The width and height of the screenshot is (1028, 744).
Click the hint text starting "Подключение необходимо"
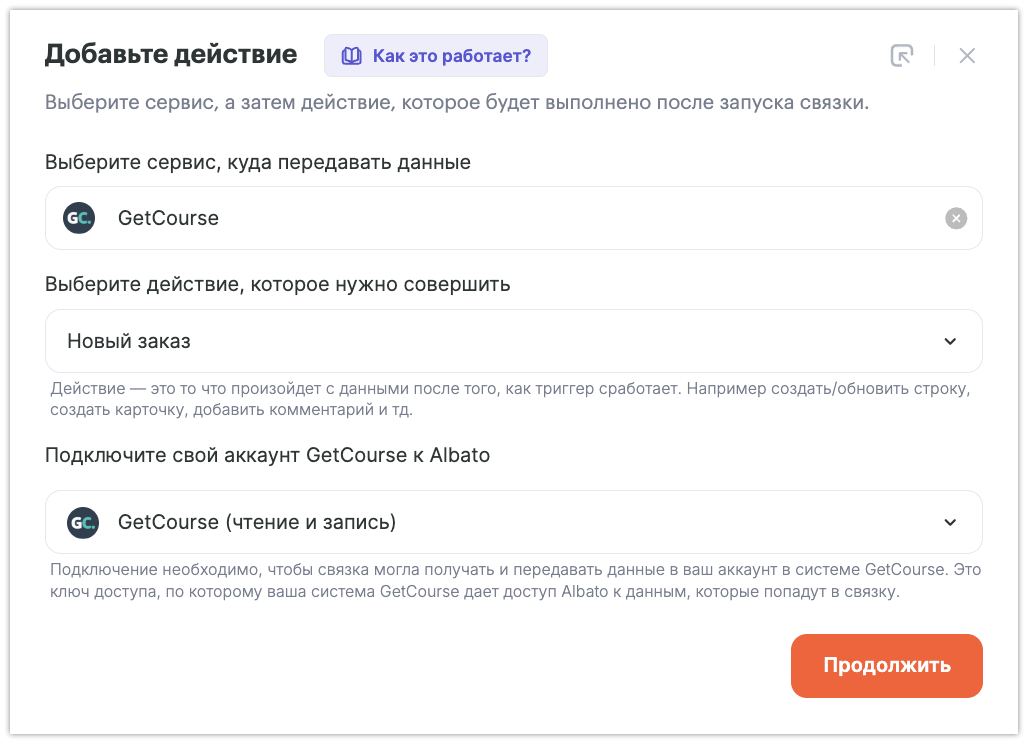(515, 581)
